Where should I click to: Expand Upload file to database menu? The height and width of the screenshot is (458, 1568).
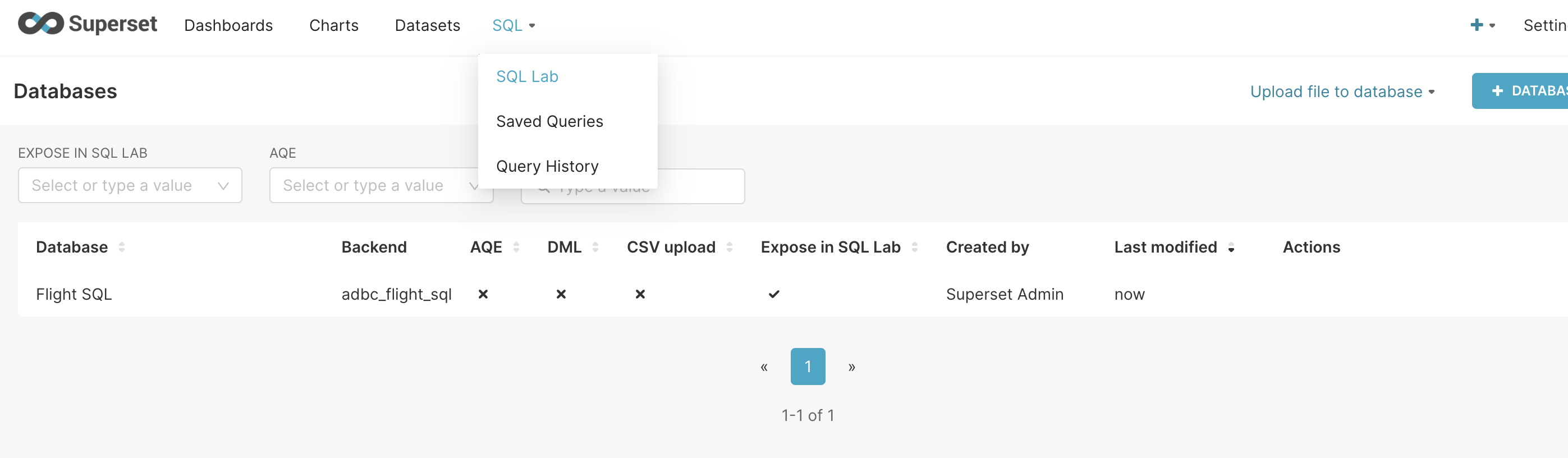[1342, 92]
